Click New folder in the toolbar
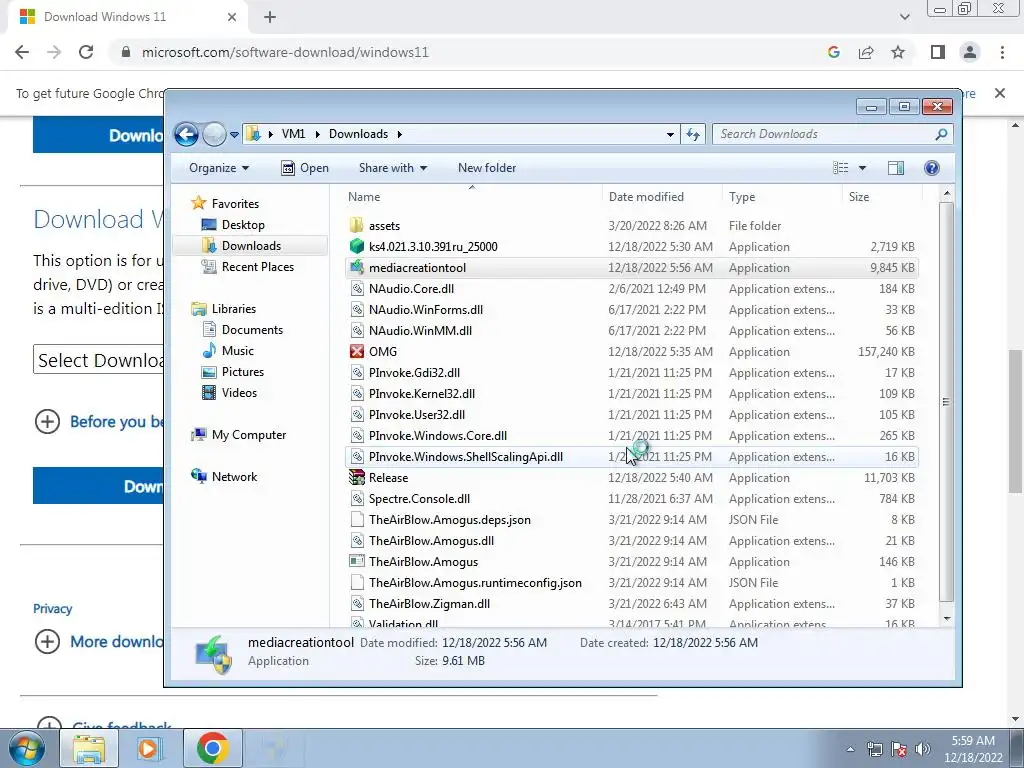This screenshot has width=1024, height=768. point(487,168)
